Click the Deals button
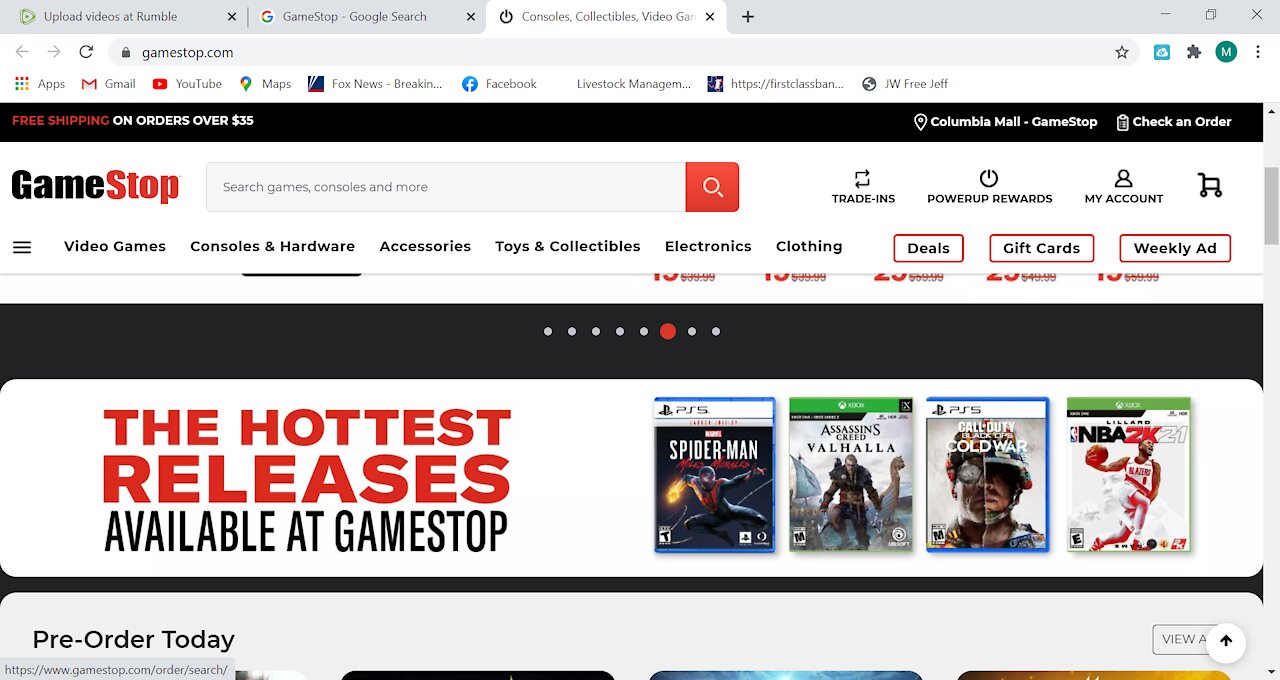The width and height of the screenshot is (1280, 680). click(928, 248)
